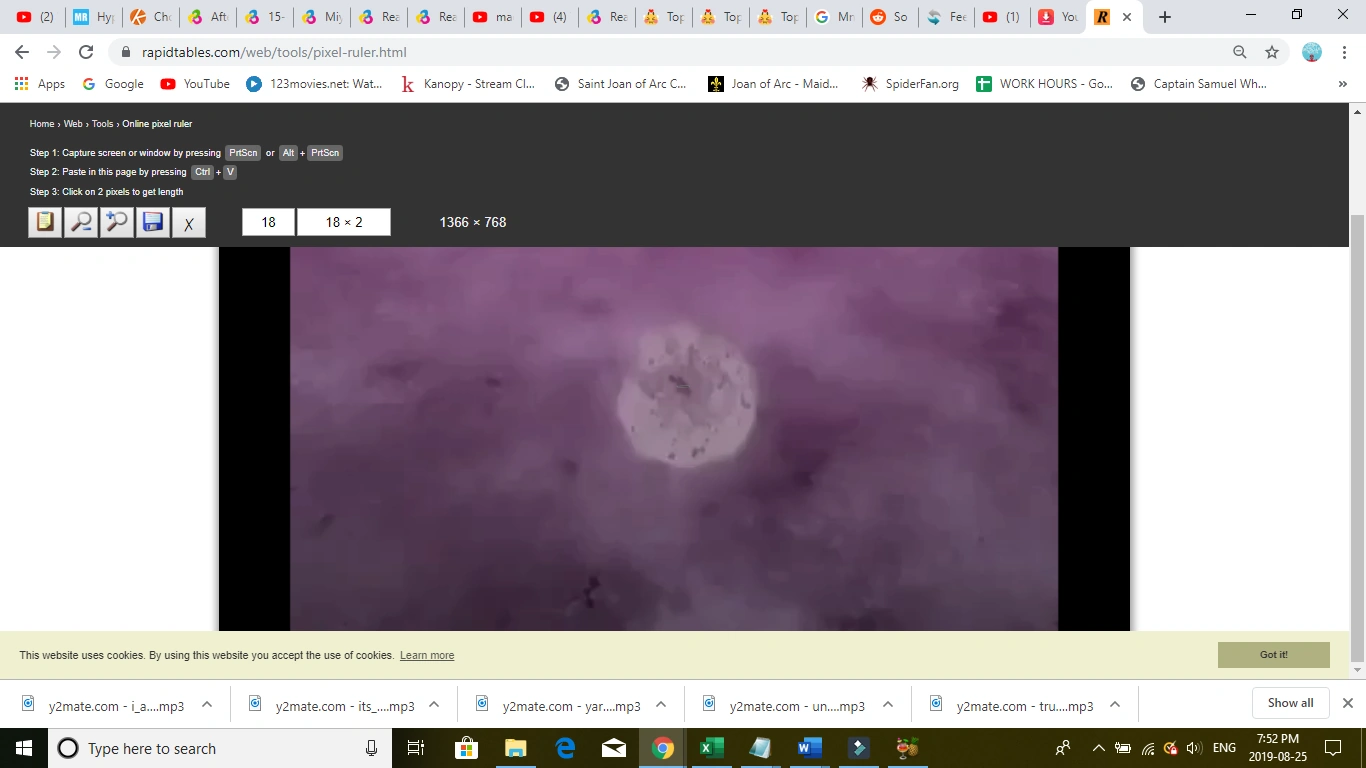This screenshot has width=1366, height=768.
Task: Open the clock showing 7:52 PM
Action: tap(1278, 748)
